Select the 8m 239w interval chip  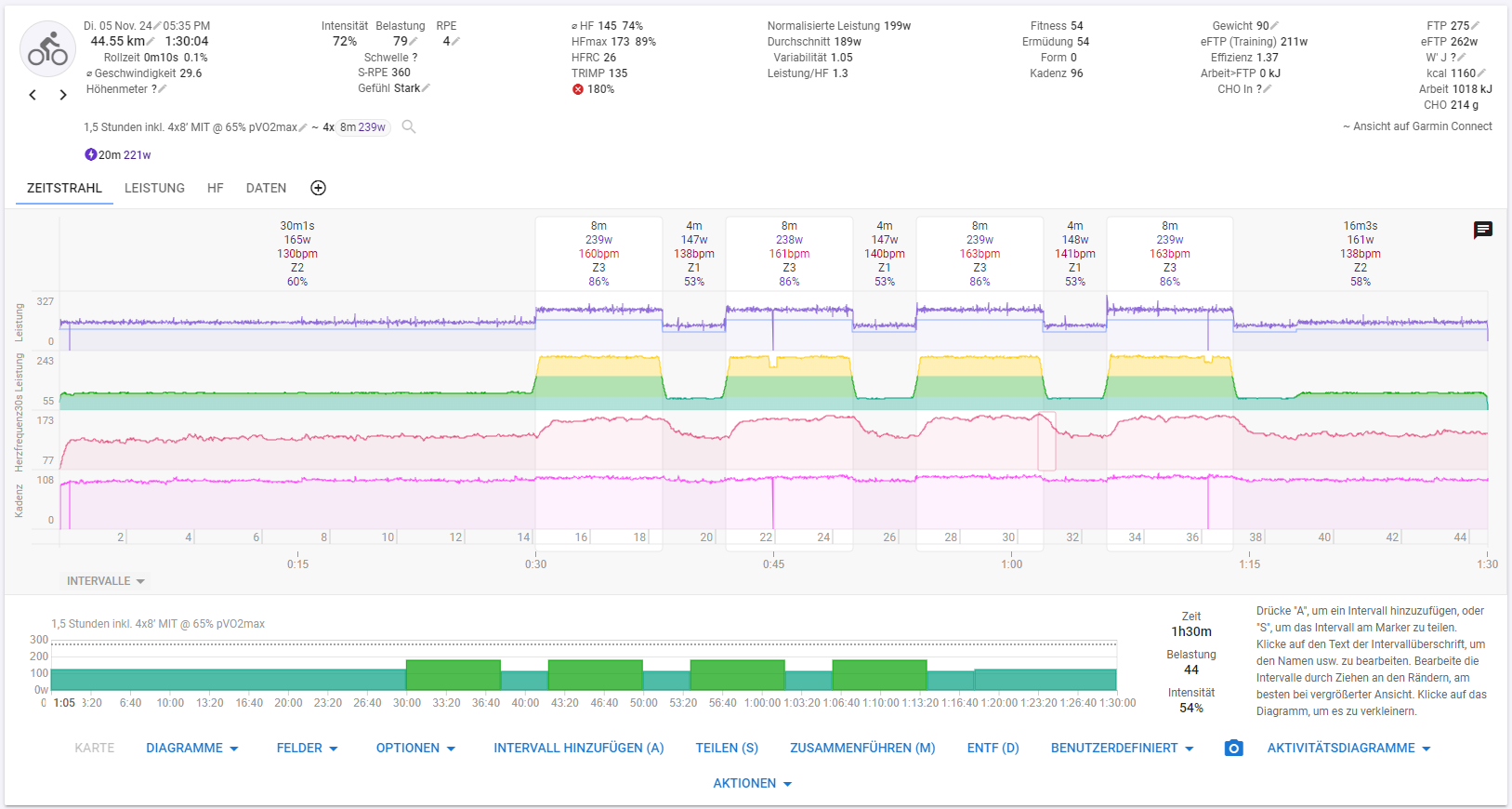pos(363,127)
